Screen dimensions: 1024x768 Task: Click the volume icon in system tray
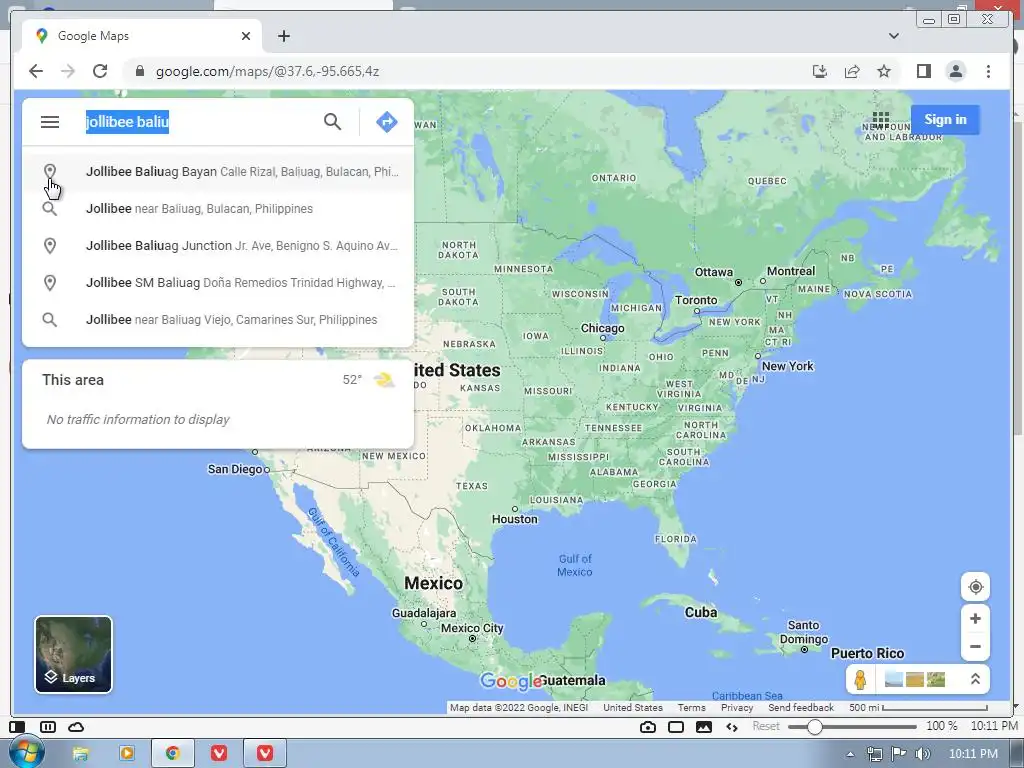tap(922, 754)
